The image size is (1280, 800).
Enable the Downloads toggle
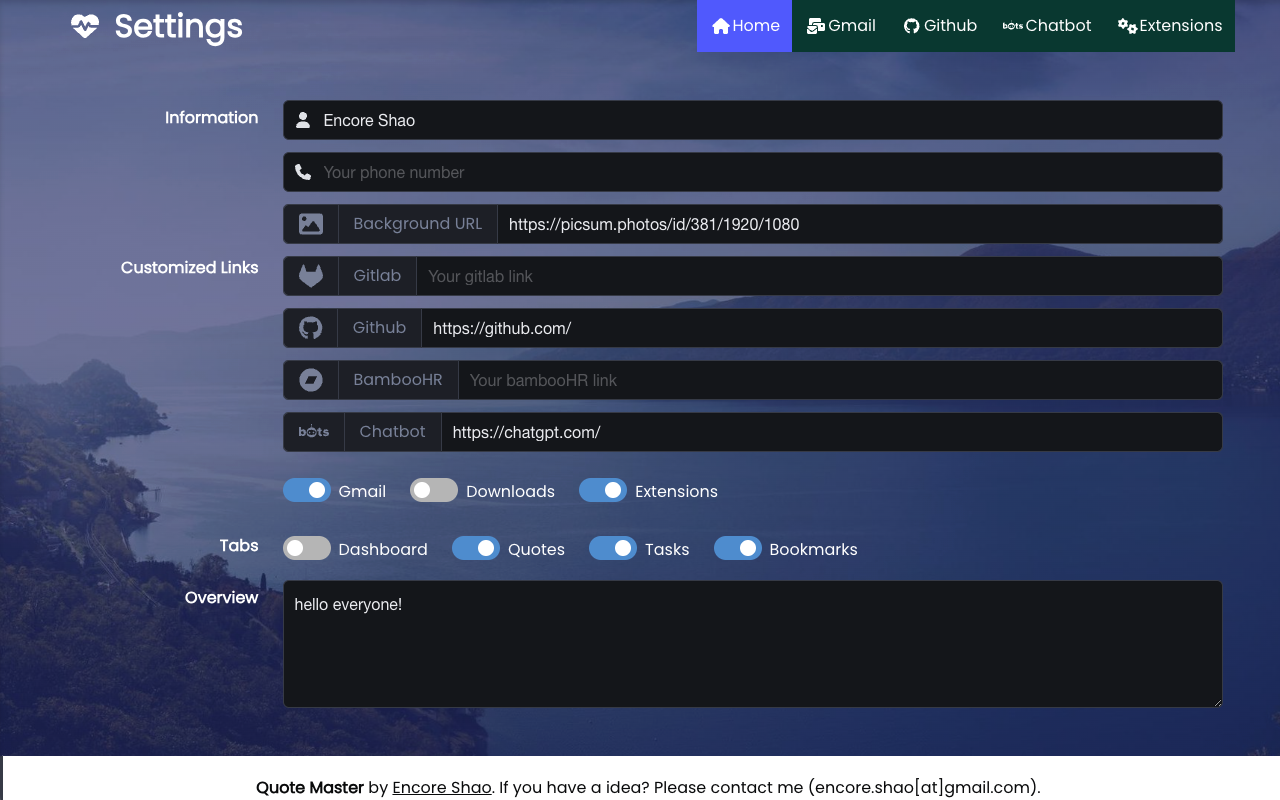(433, 490)
